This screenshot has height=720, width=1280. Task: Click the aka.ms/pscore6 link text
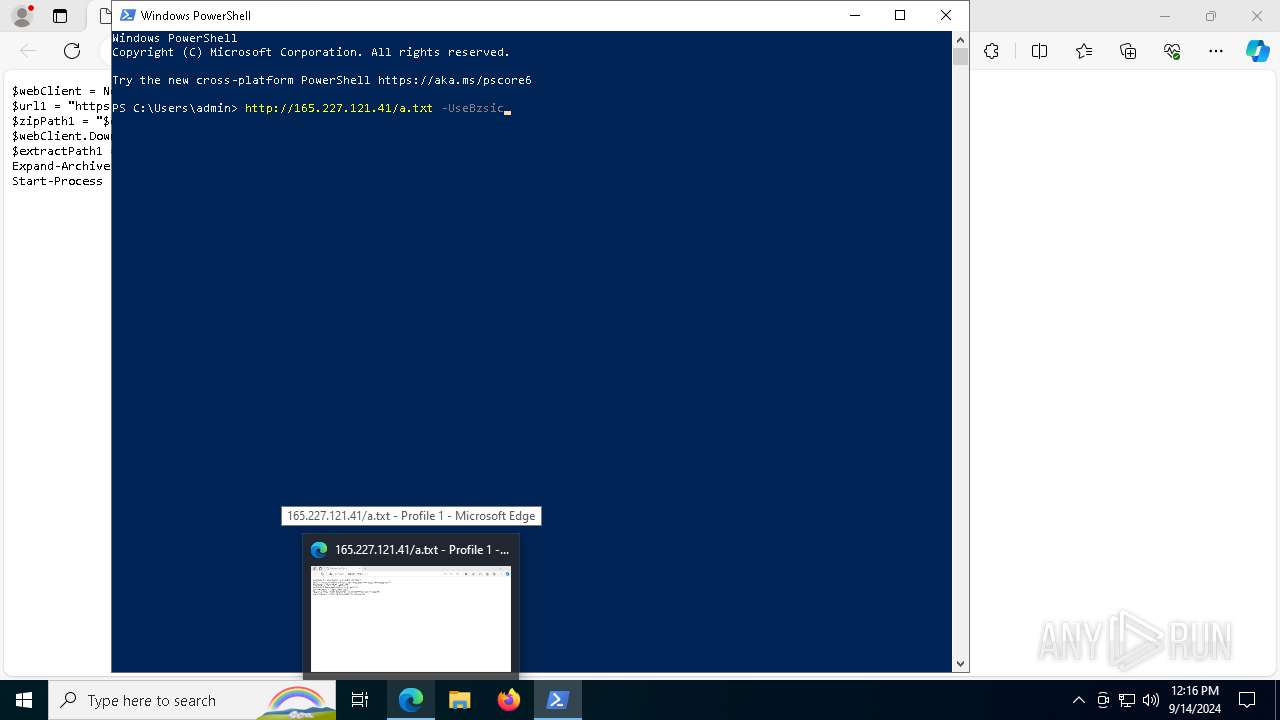[x=454, y=80]
